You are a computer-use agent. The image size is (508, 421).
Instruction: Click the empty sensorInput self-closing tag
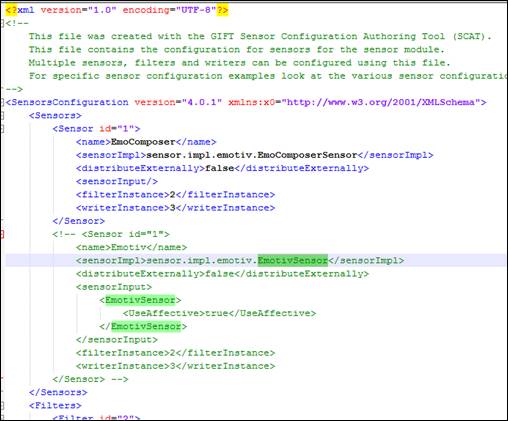tap(117, 182)
